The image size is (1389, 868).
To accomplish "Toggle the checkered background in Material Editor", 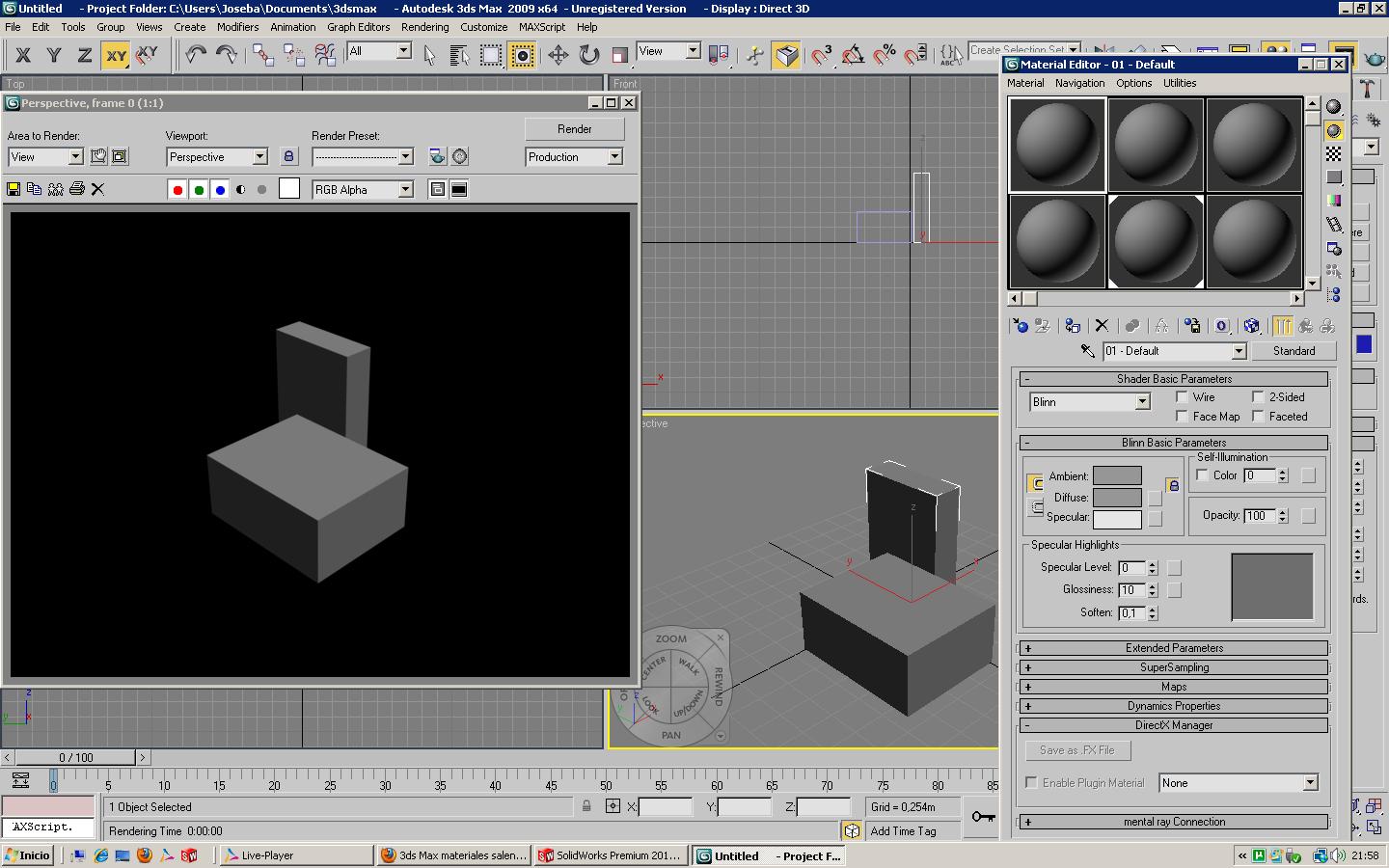I will pyautogui.click(x=1334, y=154).
